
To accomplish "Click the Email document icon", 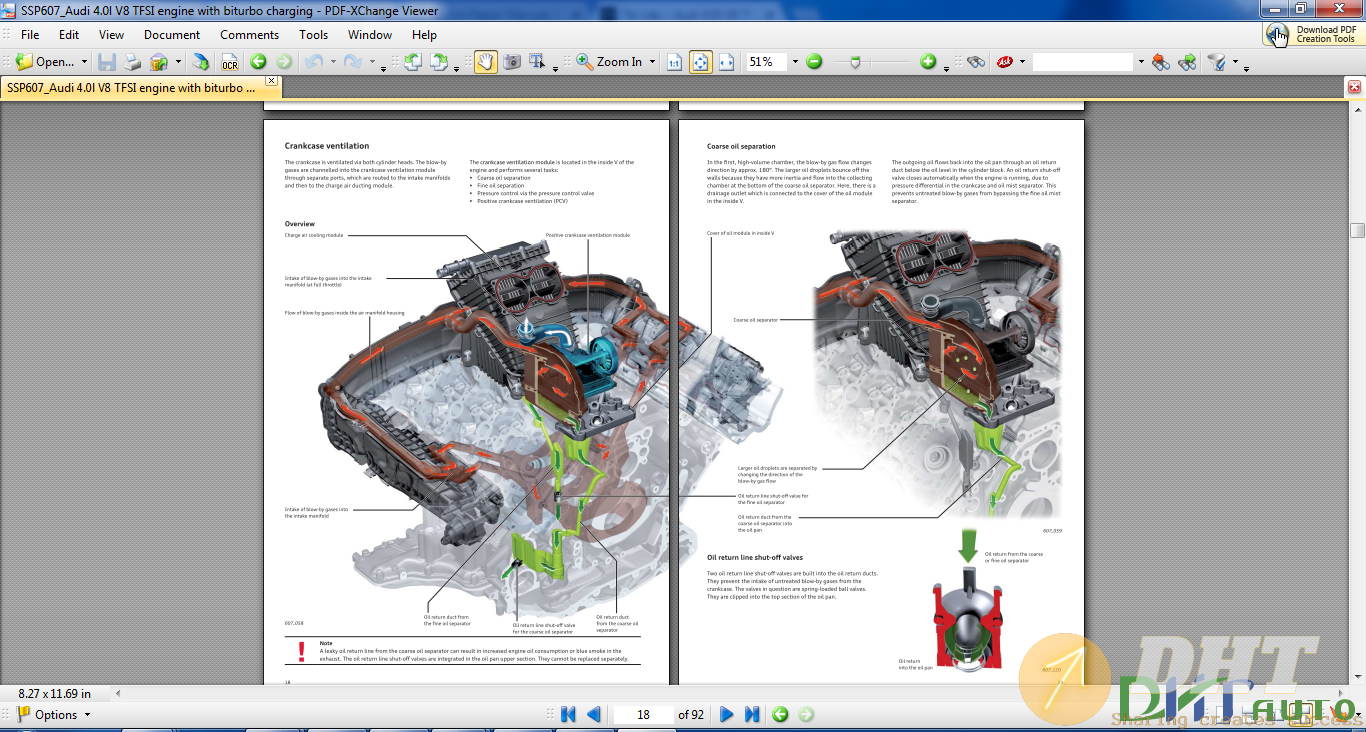I will [x=159, y=62].
